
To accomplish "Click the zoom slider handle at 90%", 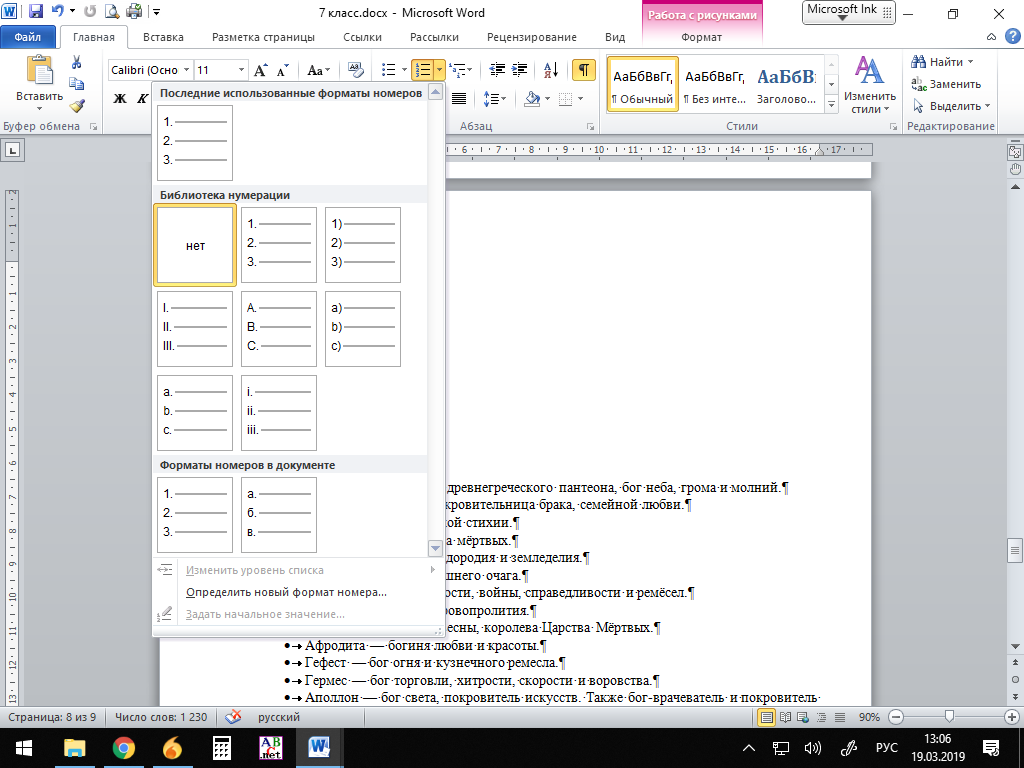I will tap(948, 717).
